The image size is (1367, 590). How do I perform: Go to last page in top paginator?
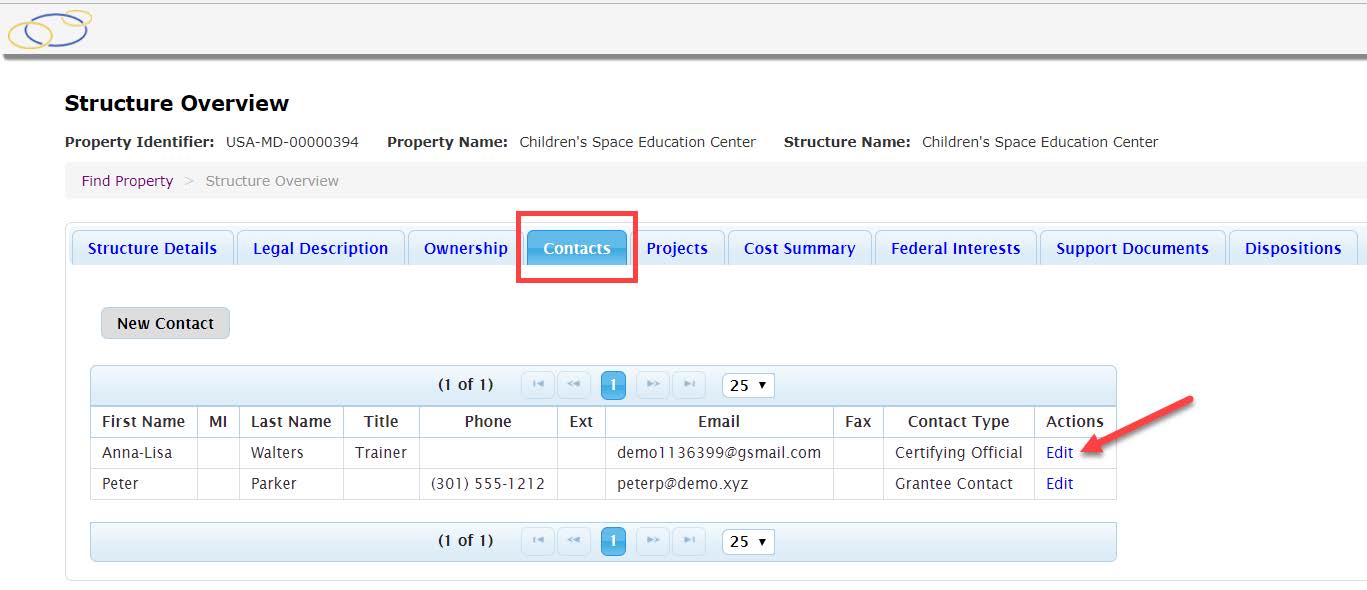pyautogui.click(x=689, y=385)
